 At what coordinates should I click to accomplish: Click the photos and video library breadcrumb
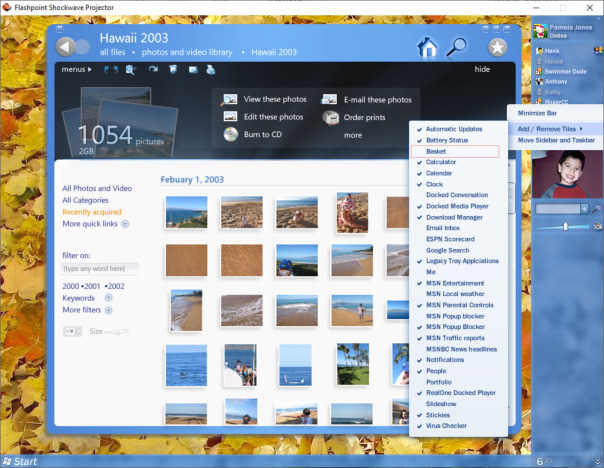pos(187,52)
